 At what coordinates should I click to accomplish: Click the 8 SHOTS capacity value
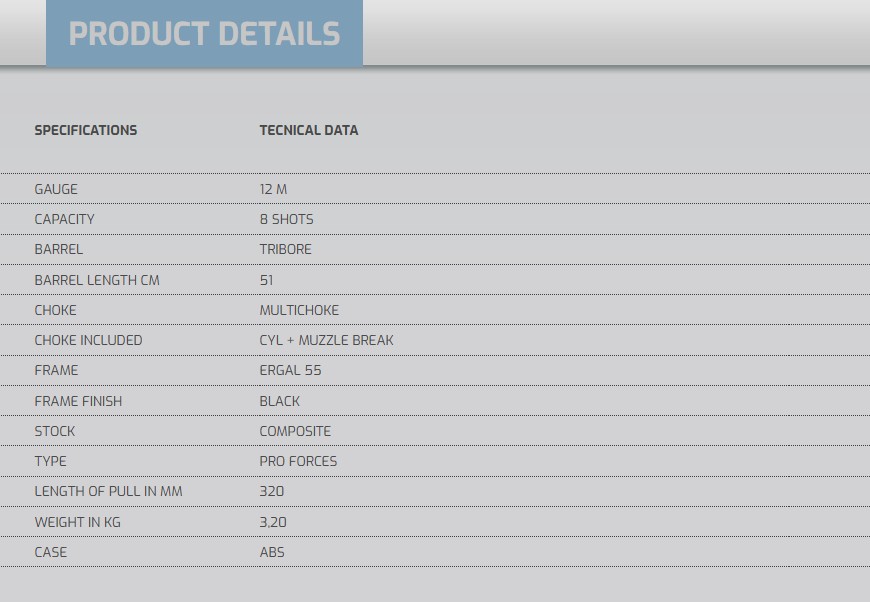pyautogui.click(x=286, y=219)
